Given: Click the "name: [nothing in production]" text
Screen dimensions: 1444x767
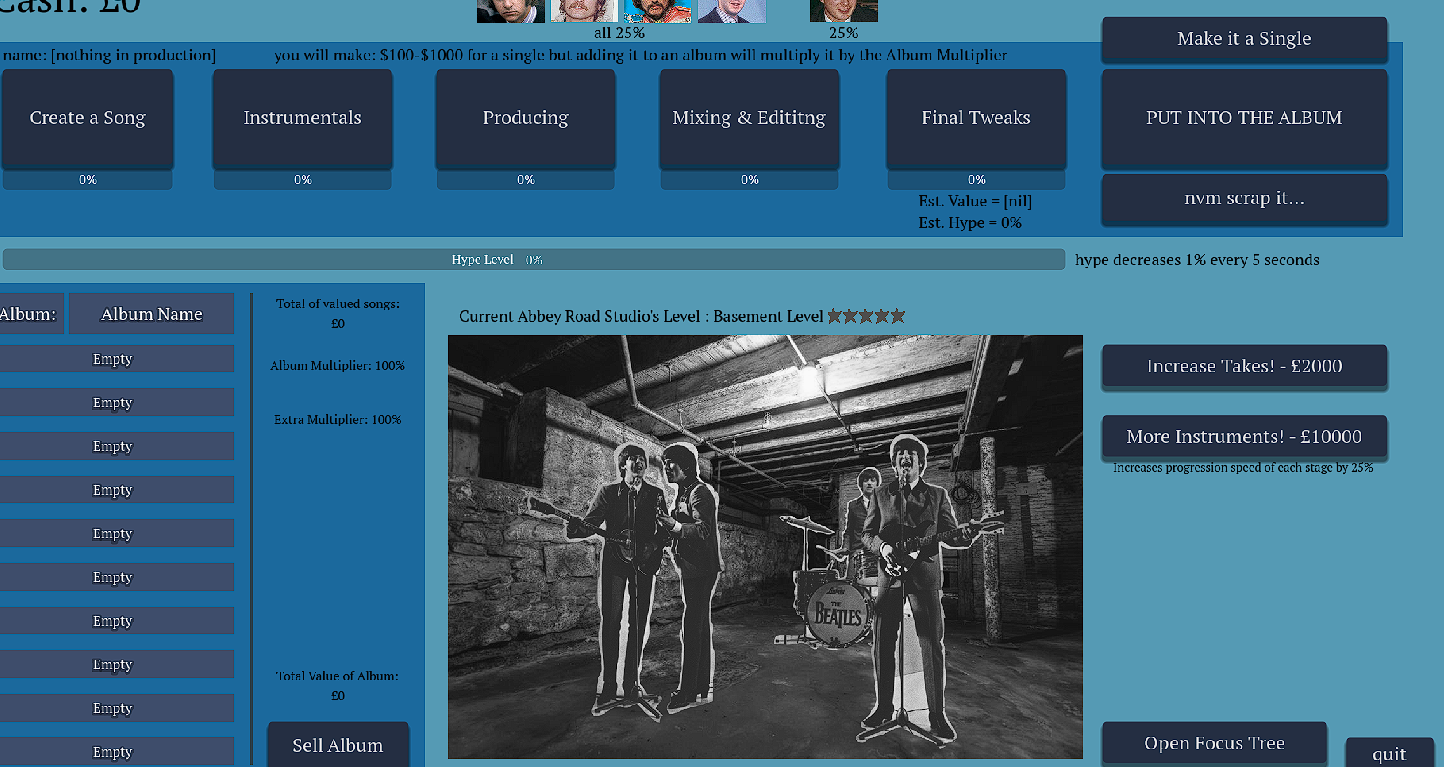Looking at the screenshot, I should click(x=109, y=55).
